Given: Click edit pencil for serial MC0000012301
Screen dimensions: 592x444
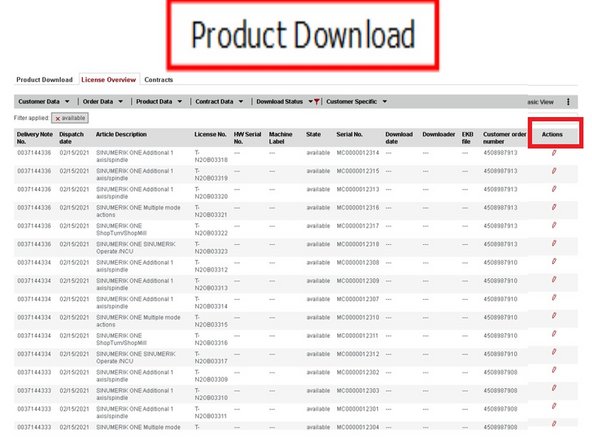Looking at the screenshot, I should click(554, 406).
